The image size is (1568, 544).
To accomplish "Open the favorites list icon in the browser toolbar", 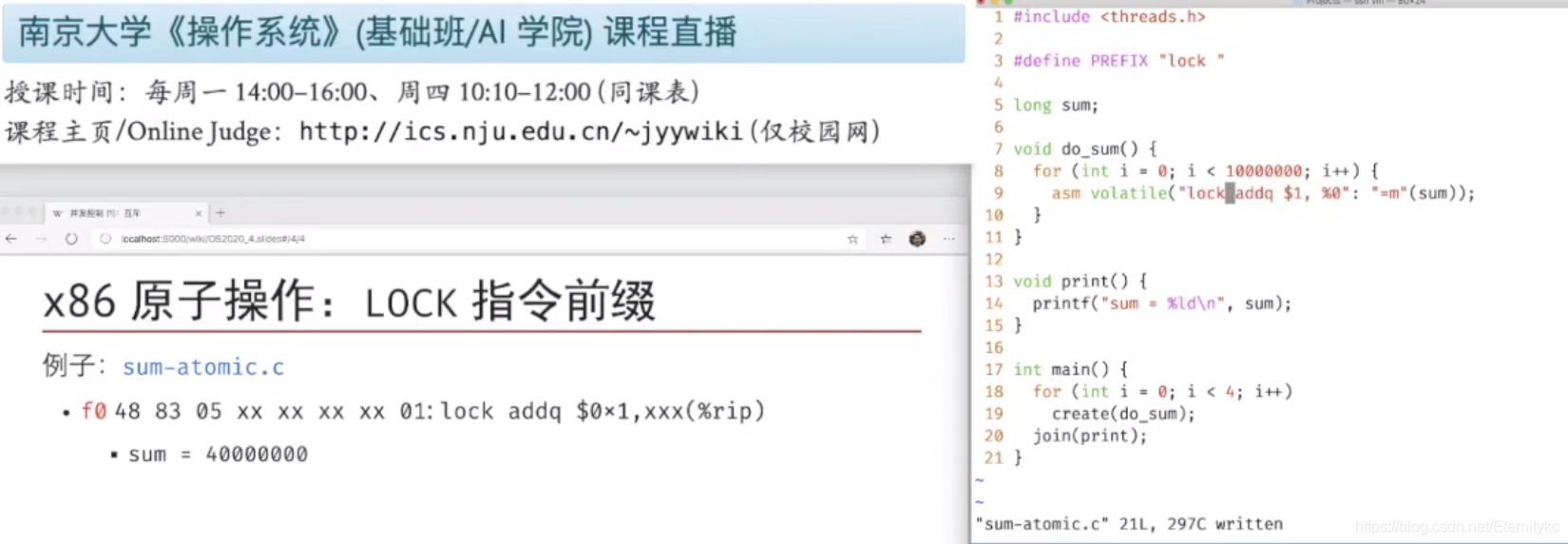I will (x=886, y=239).
